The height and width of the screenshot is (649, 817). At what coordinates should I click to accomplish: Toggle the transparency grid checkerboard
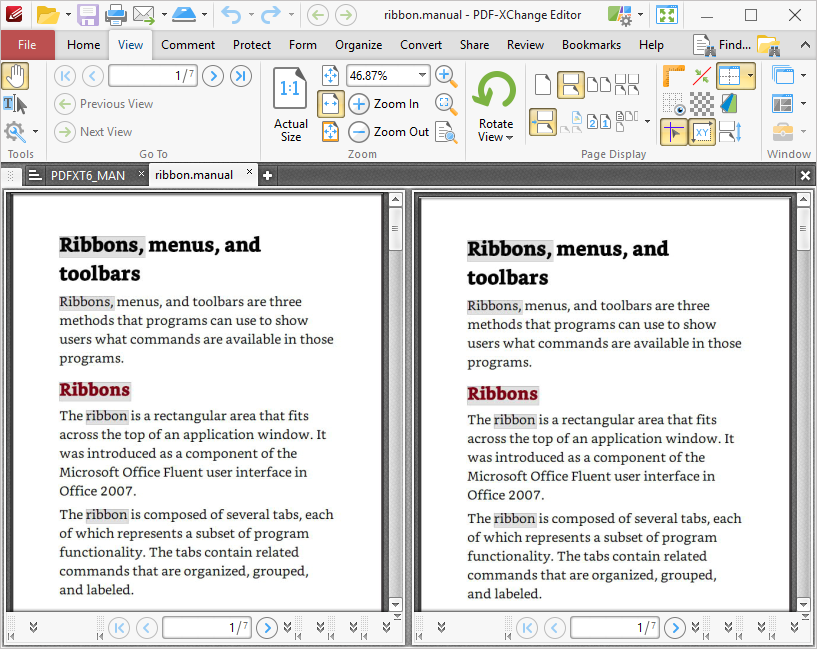[702, 104]
